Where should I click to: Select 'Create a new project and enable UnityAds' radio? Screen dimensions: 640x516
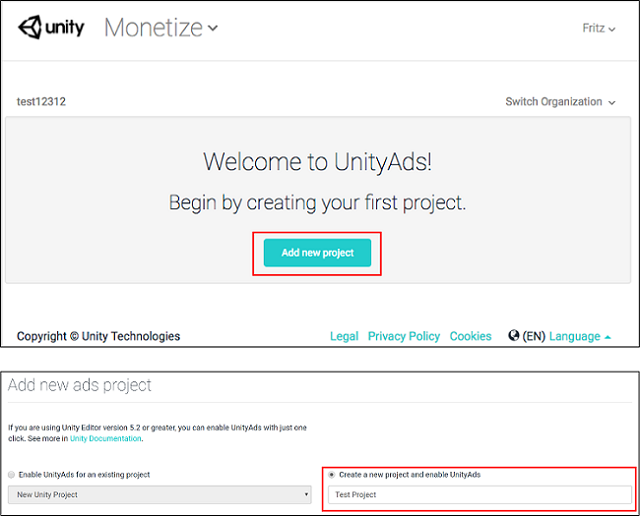point(331,474)
